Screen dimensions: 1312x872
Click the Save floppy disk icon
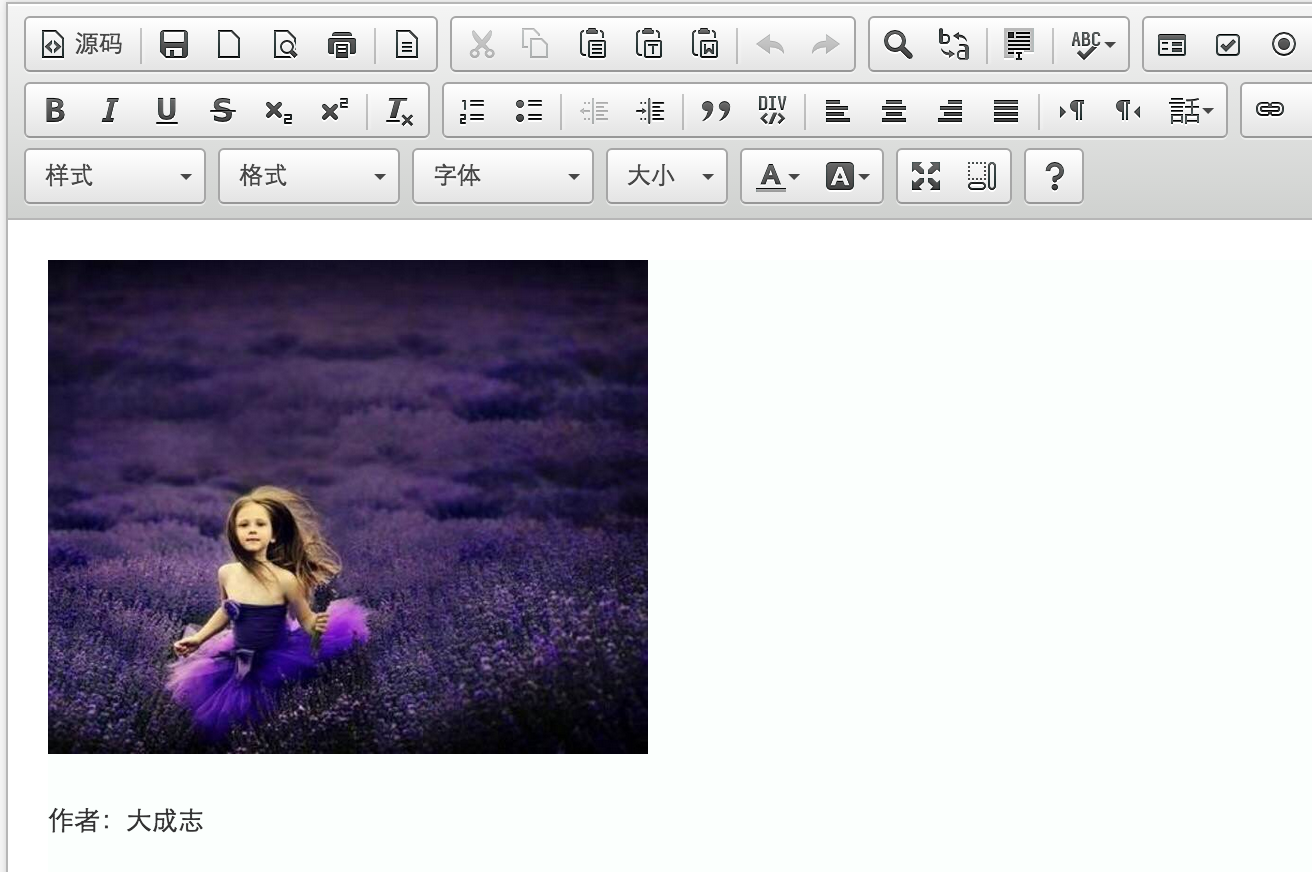tap(174, 45)
